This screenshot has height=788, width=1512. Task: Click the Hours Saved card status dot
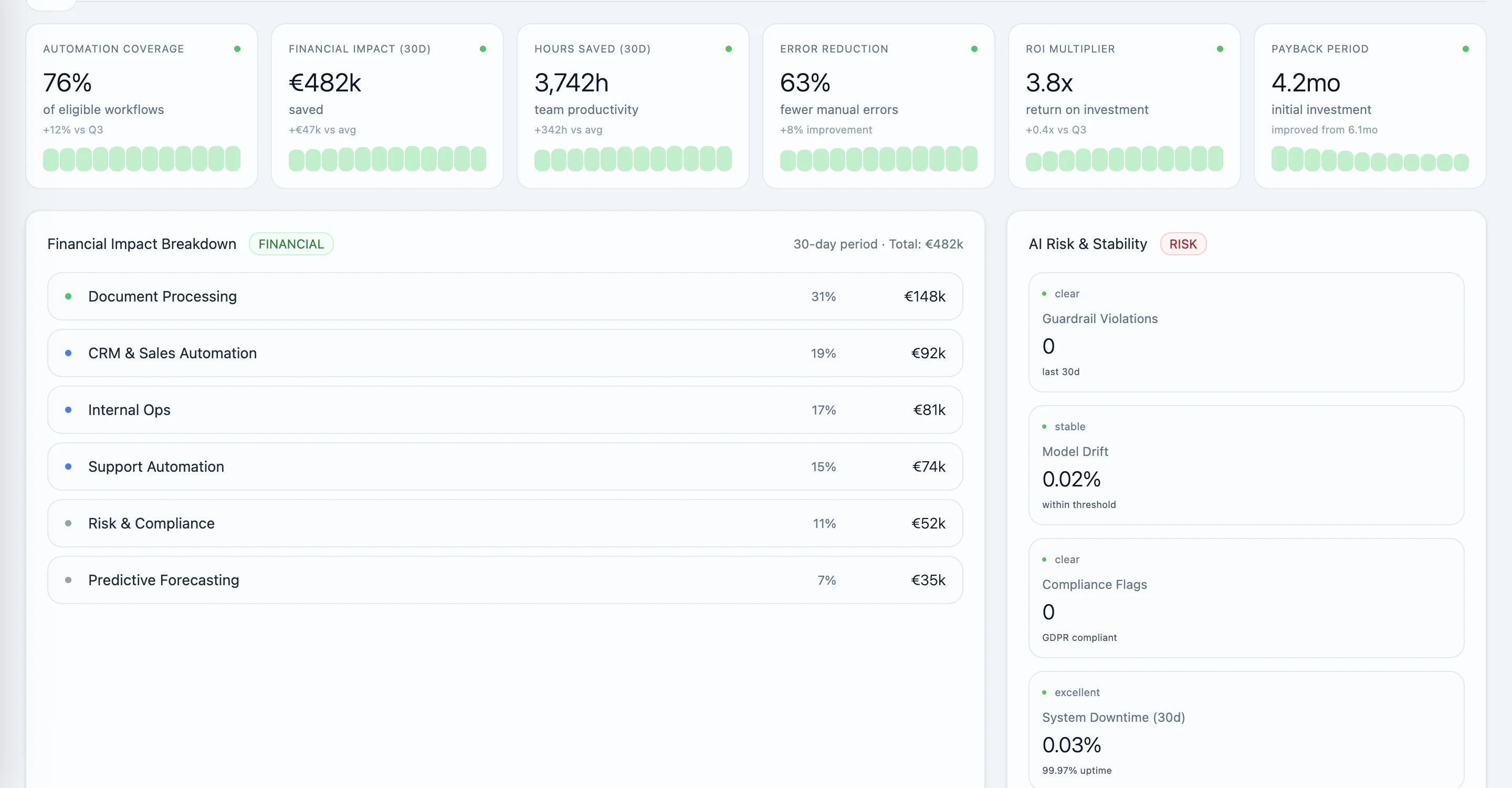[x=728, y=49]
